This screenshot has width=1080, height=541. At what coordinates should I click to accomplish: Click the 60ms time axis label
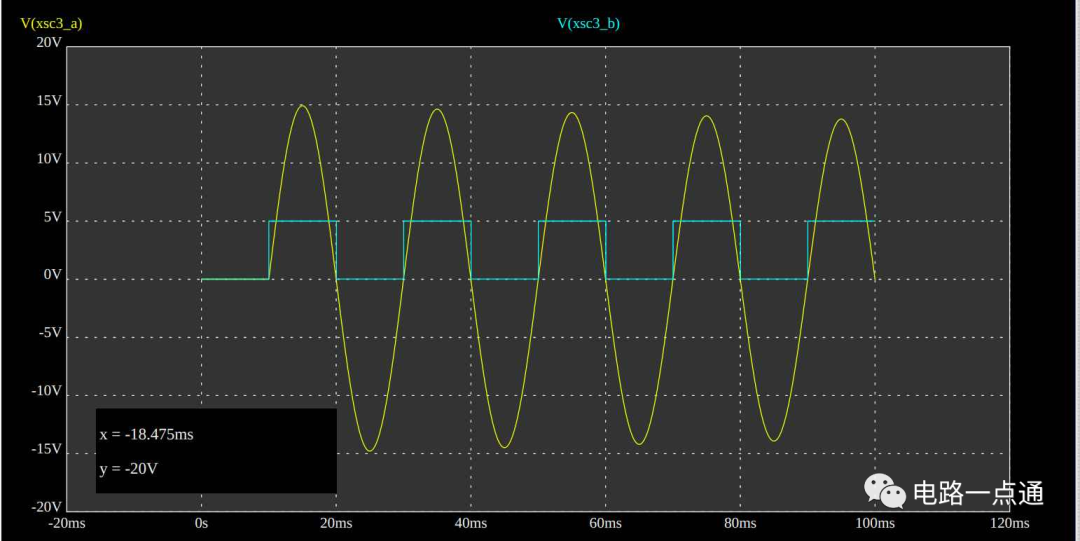click(605, 523)
